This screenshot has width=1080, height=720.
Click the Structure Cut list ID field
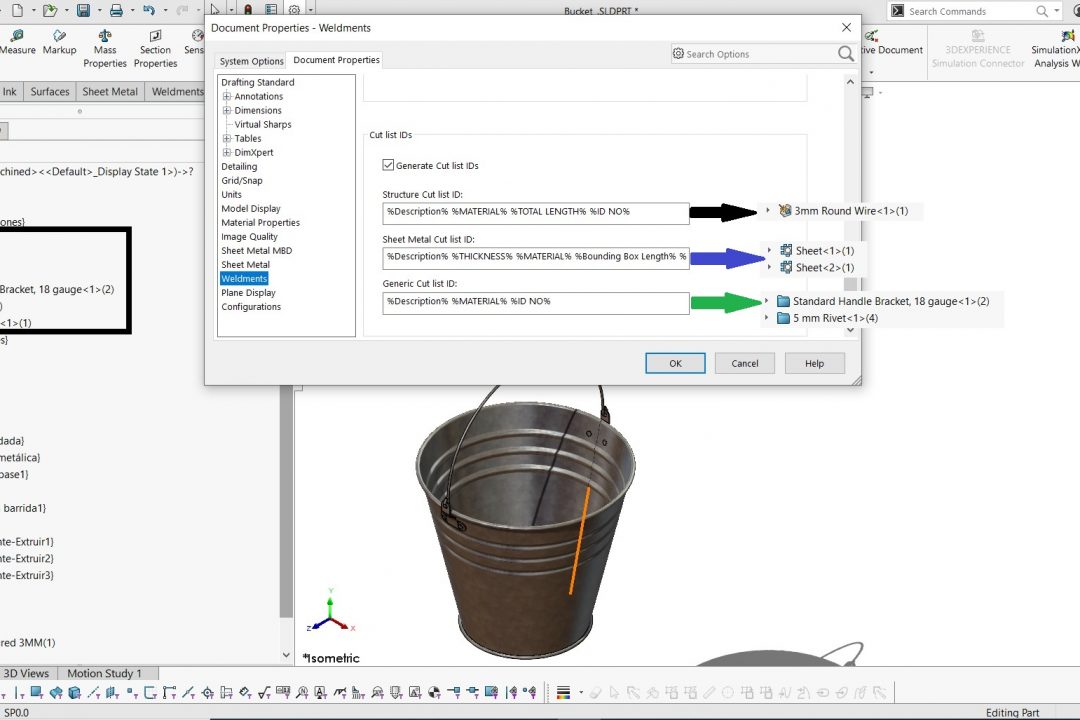point(536,212)
